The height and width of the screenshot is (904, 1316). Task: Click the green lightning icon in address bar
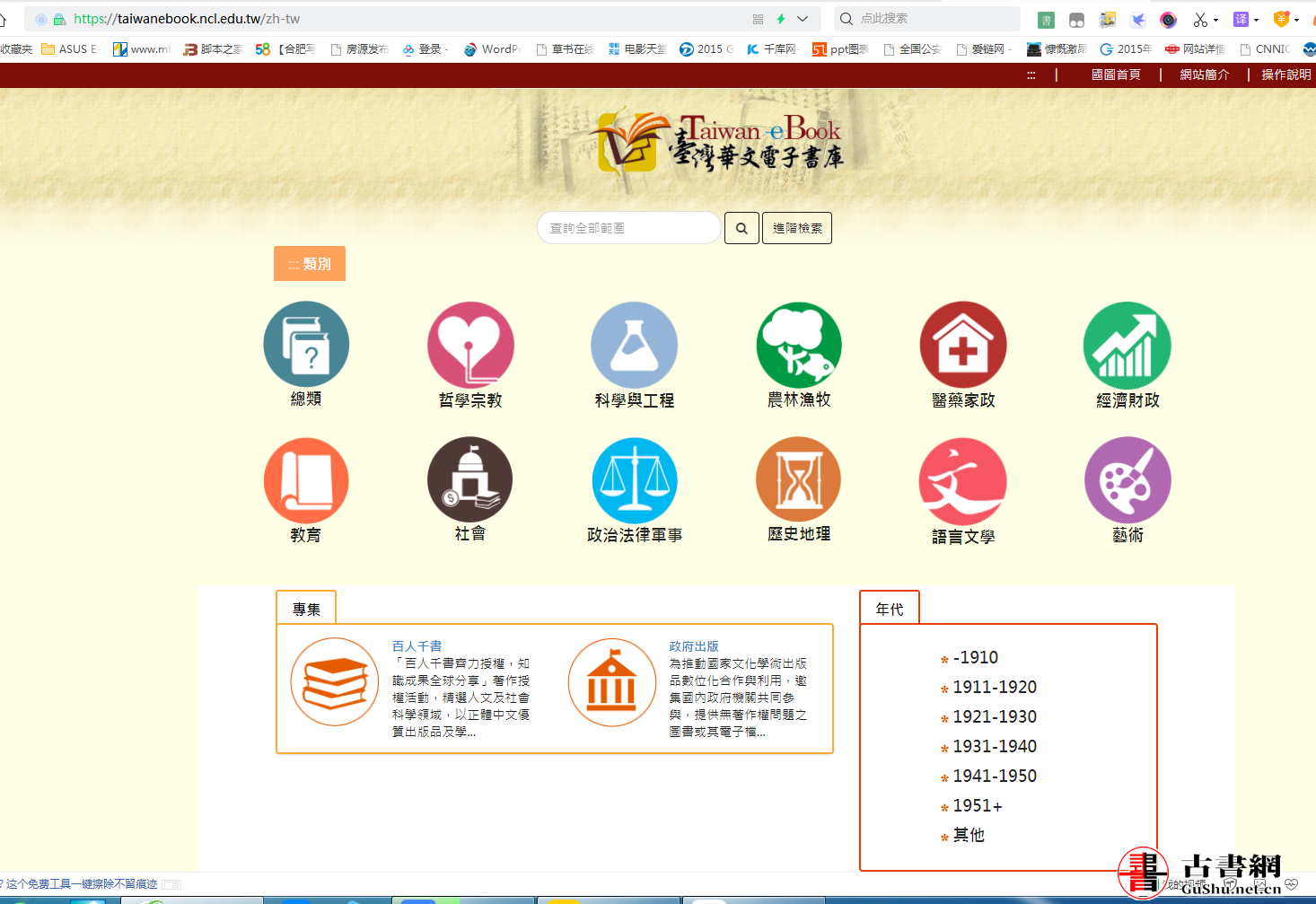click(x=781, y=19)
